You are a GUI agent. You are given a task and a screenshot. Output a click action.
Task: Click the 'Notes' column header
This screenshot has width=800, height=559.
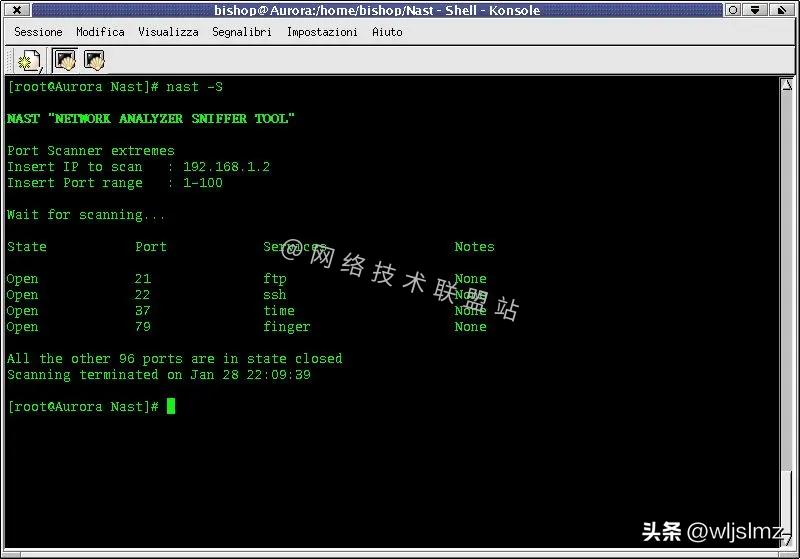point(474,247)
